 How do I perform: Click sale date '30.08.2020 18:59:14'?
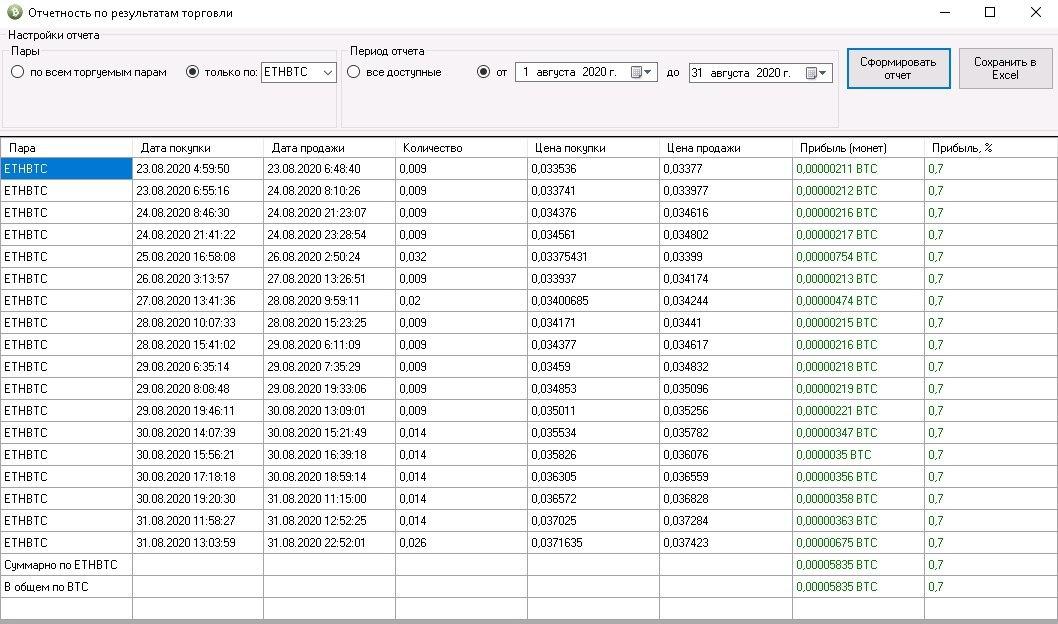(x=329, y=477)
